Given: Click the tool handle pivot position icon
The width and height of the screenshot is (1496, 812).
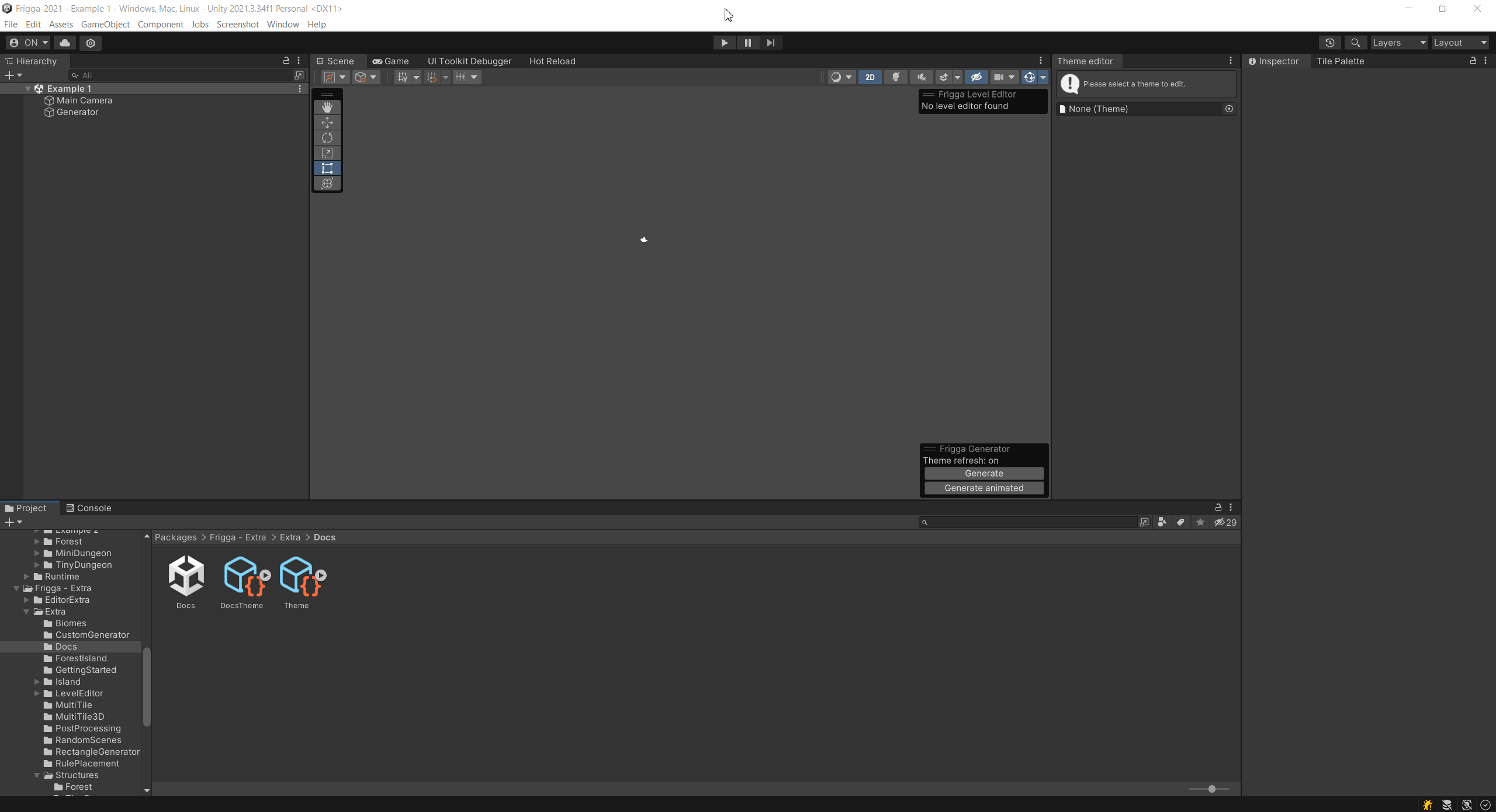Looking at the screenshot, I should coord(330,77).
